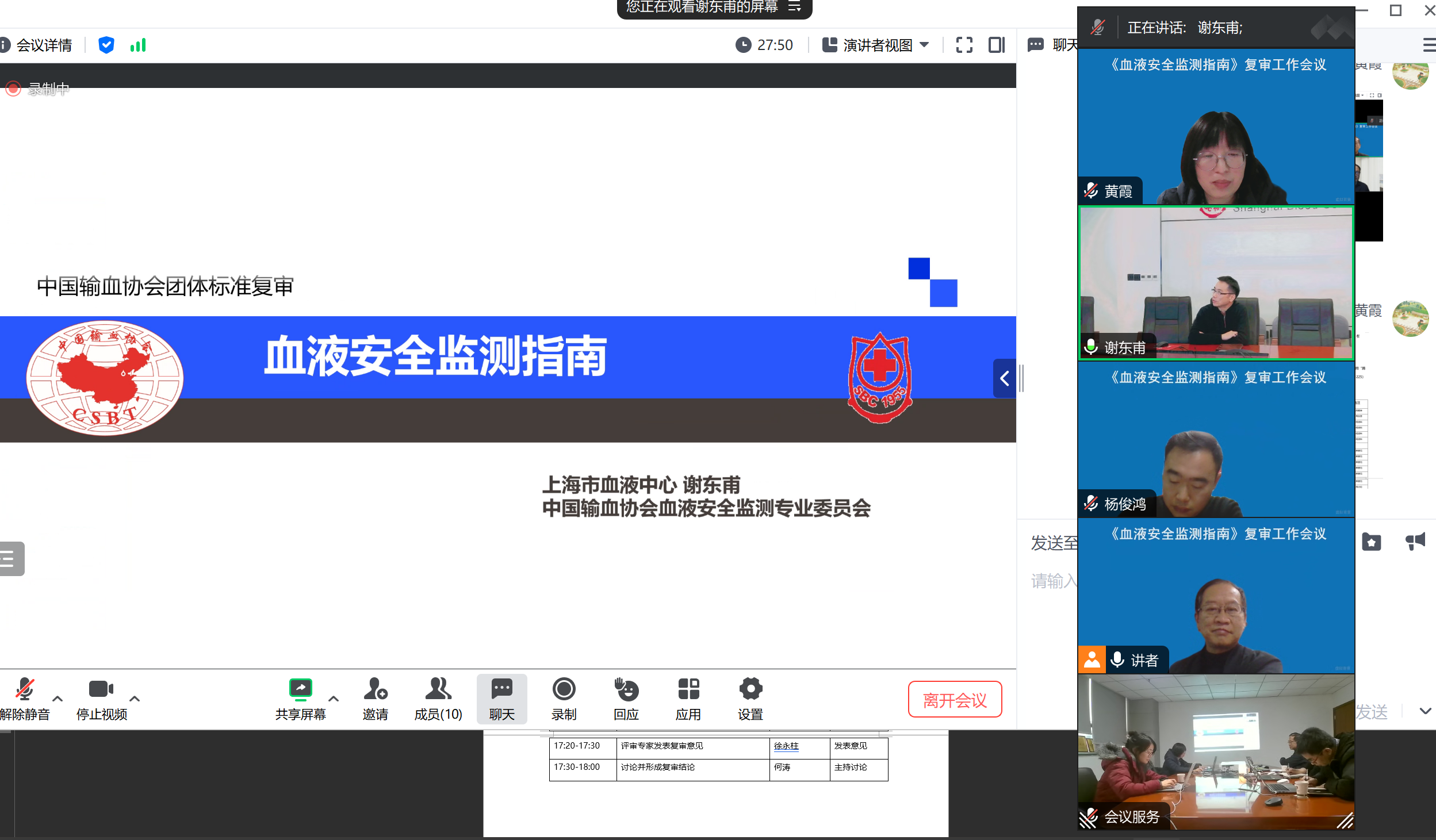
Task: View network signal strength bars
Action: click(x=138, y=45)
